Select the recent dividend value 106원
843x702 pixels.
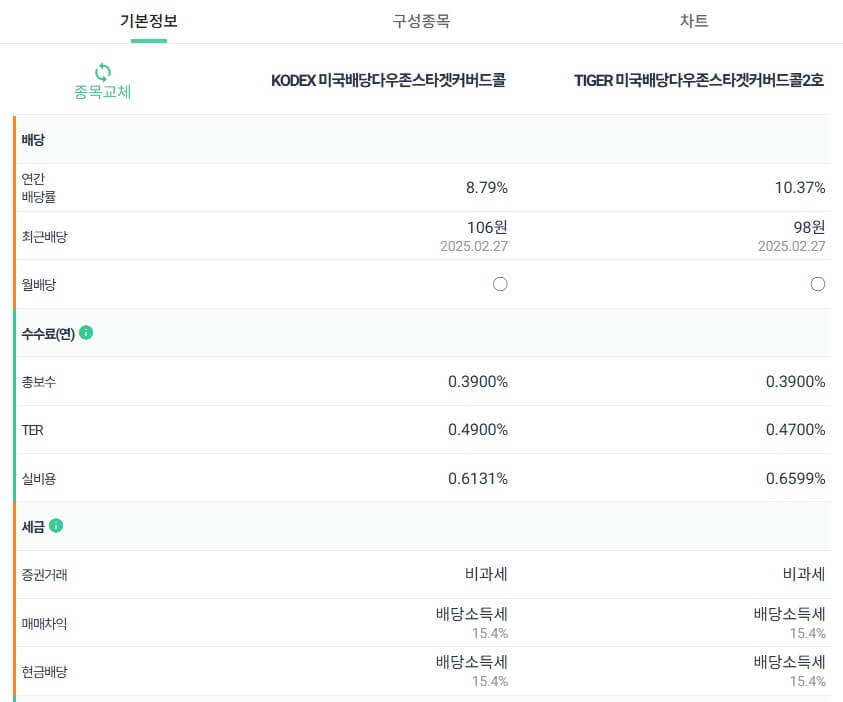[x=487, y=227]
